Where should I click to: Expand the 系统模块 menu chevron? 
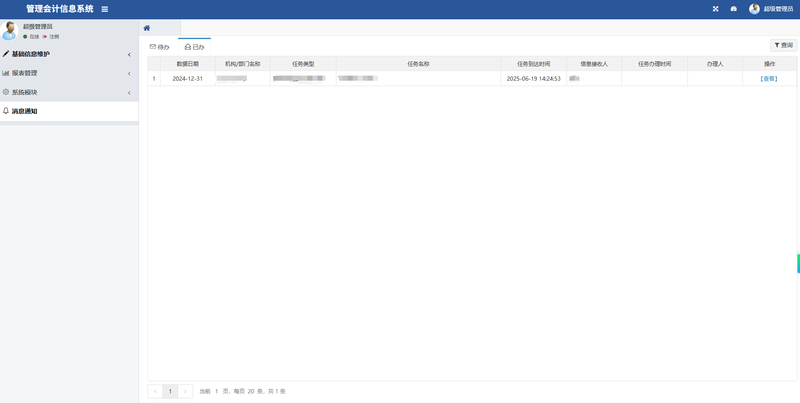click(x=129, y=92)
